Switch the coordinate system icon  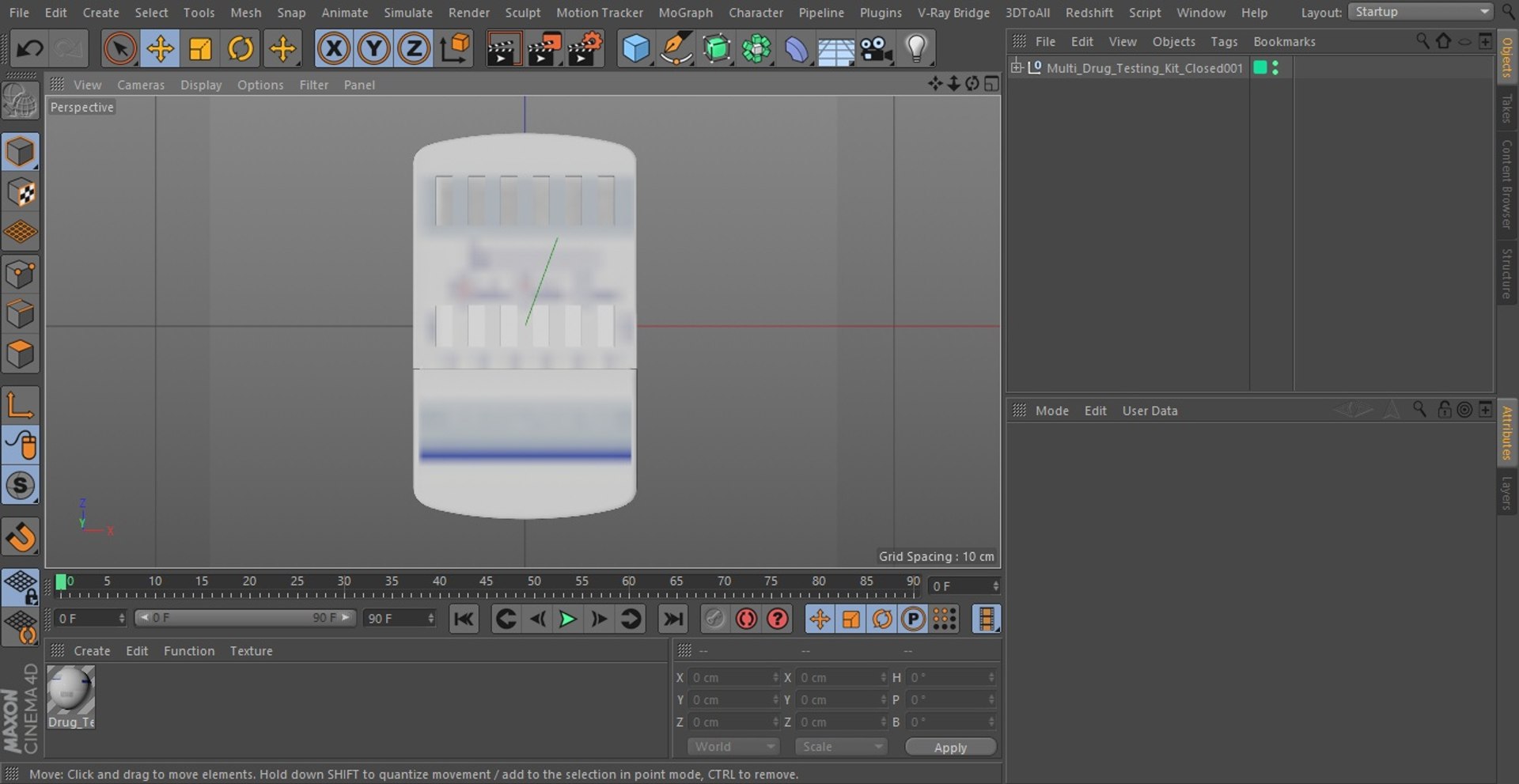click(x=455, y=49)
